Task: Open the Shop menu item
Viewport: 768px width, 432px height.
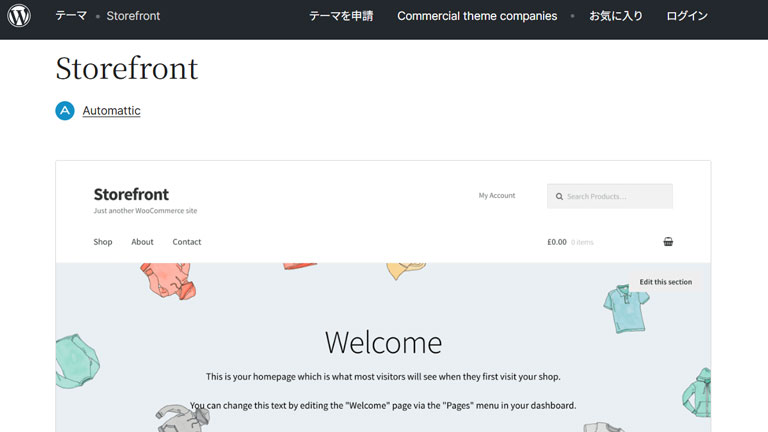Action: pyautogui.click(x=103, y=242)
